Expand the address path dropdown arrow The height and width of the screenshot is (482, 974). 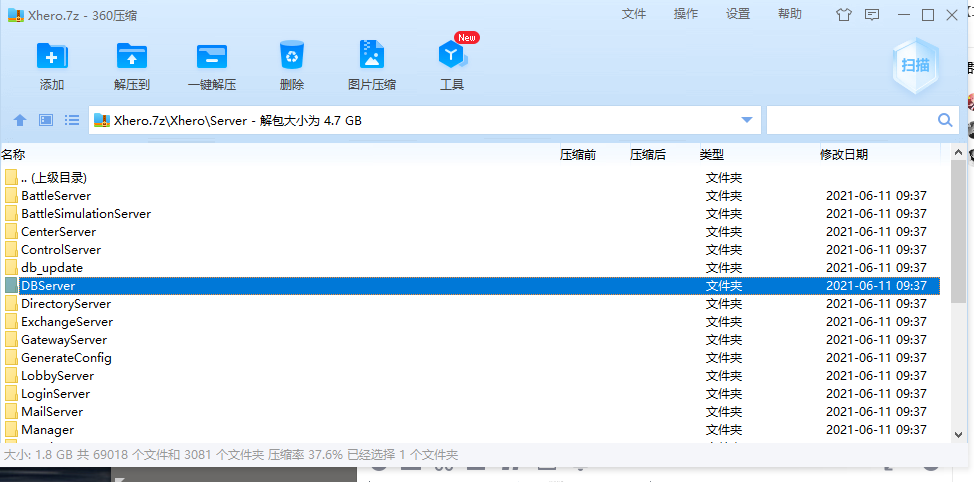pyautogui.click(x=747, y=120)
